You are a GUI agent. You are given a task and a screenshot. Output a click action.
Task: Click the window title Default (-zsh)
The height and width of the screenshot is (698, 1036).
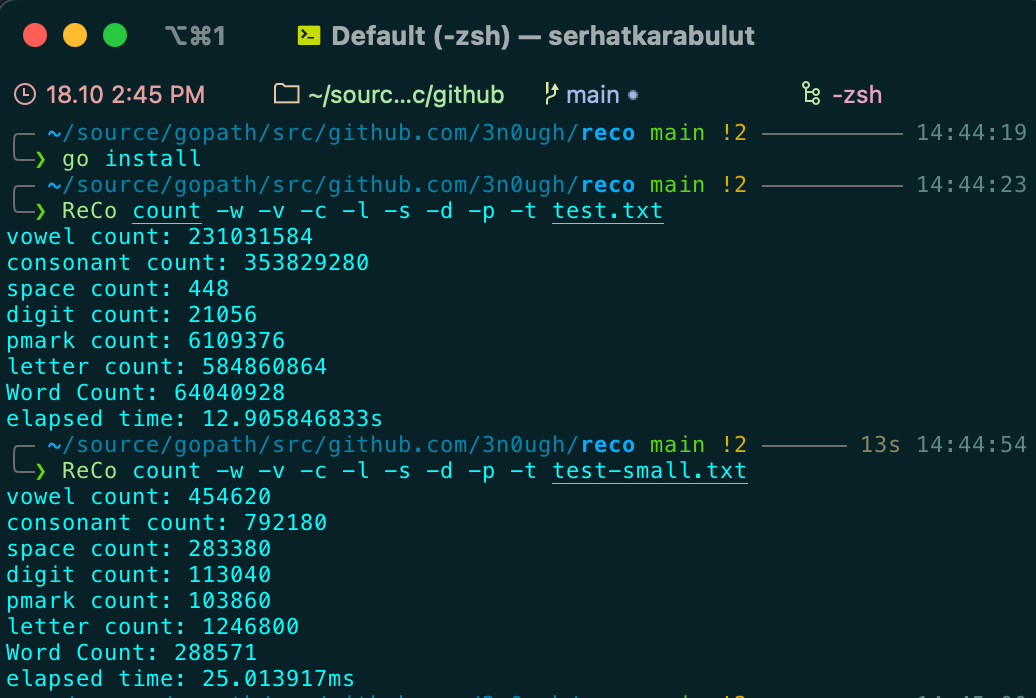[x=421, y=37]
